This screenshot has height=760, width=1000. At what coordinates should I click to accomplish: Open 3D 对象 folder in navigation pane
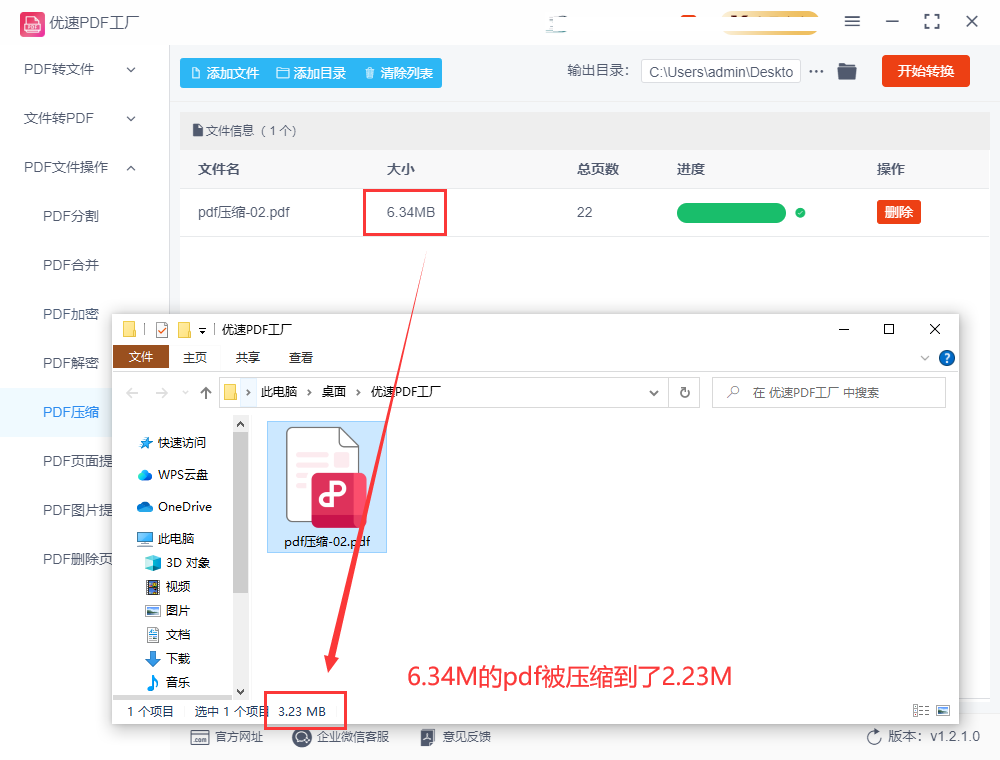[177, 563]
